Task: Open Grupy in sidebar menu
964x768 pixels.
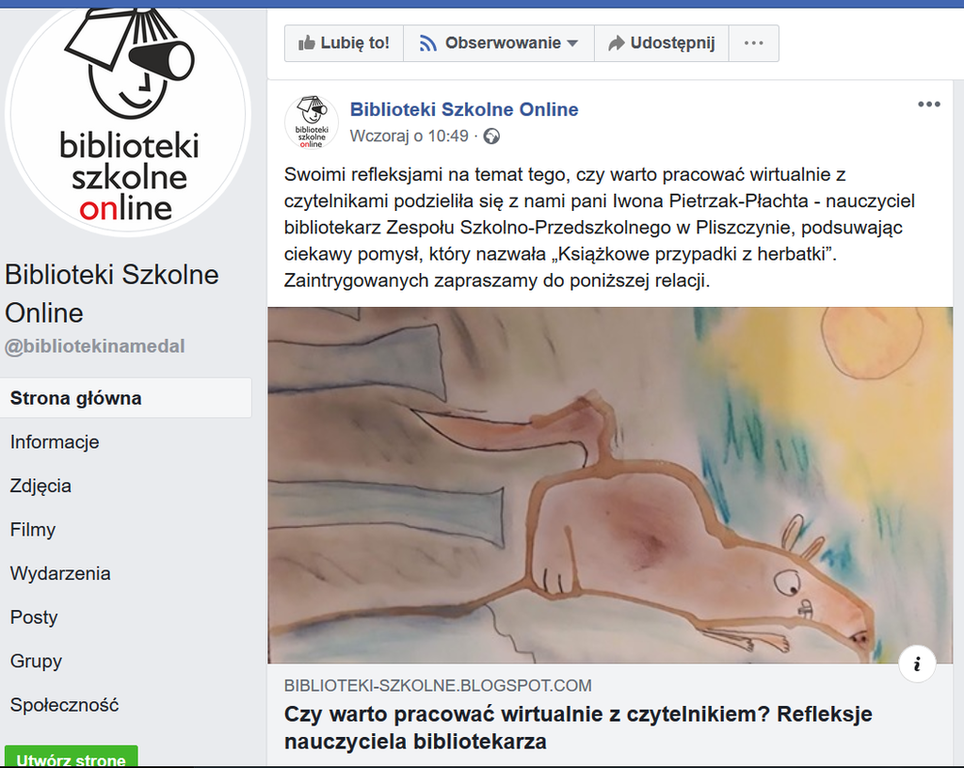Action: coord(36,661)
